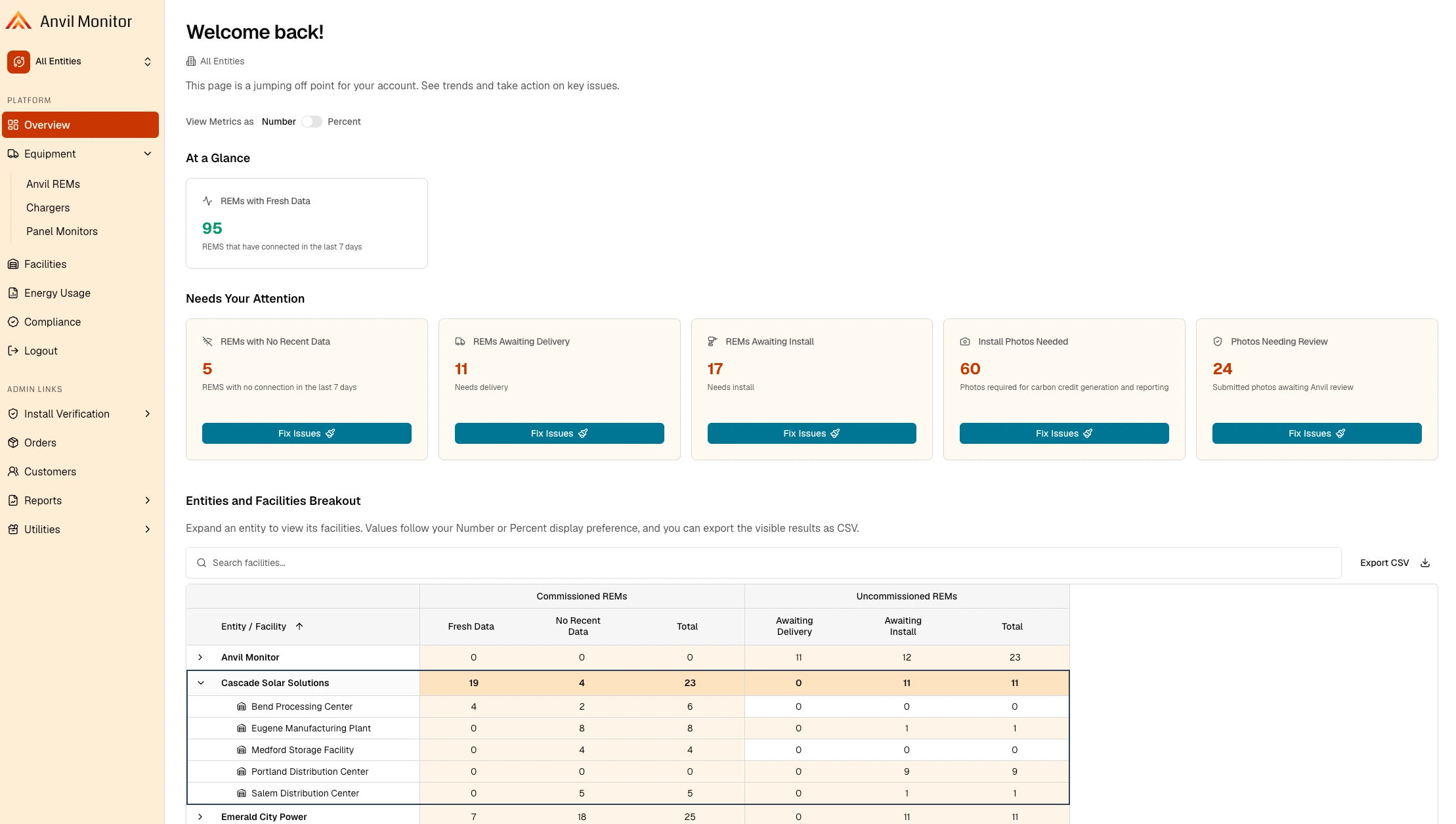Click the Uncommissioned REMs group header

click(x=907, y=596)
